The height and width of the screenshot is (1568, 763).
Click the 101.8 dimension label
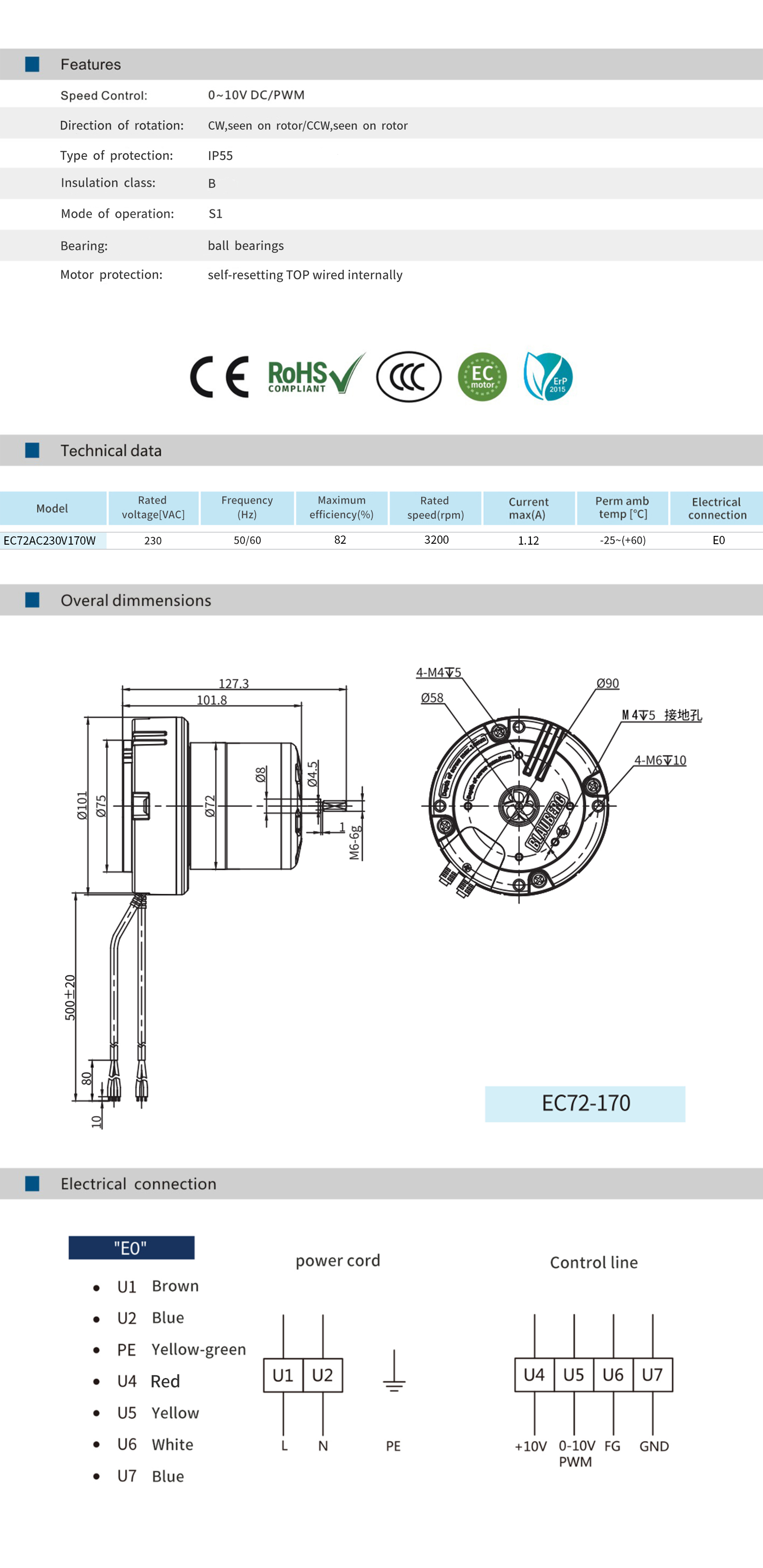(212, 700)
